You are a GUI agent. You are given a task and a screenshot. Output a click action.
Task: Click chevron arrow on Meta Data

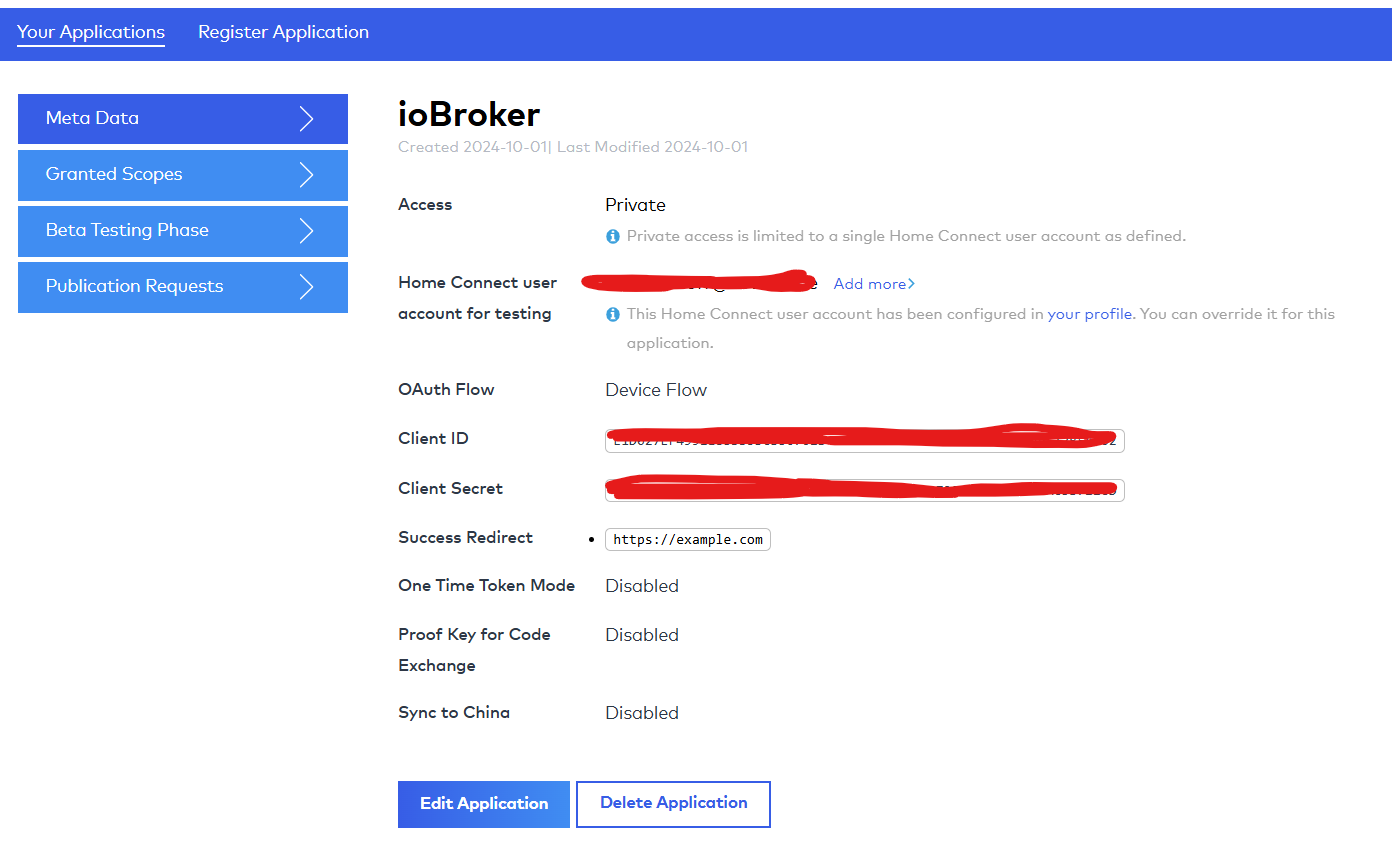coord(307,119)
